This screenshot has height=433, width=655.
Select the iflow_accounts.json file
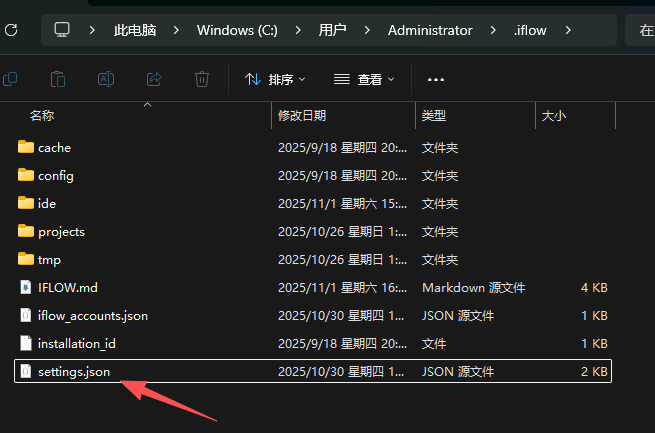tap(92, 315)
